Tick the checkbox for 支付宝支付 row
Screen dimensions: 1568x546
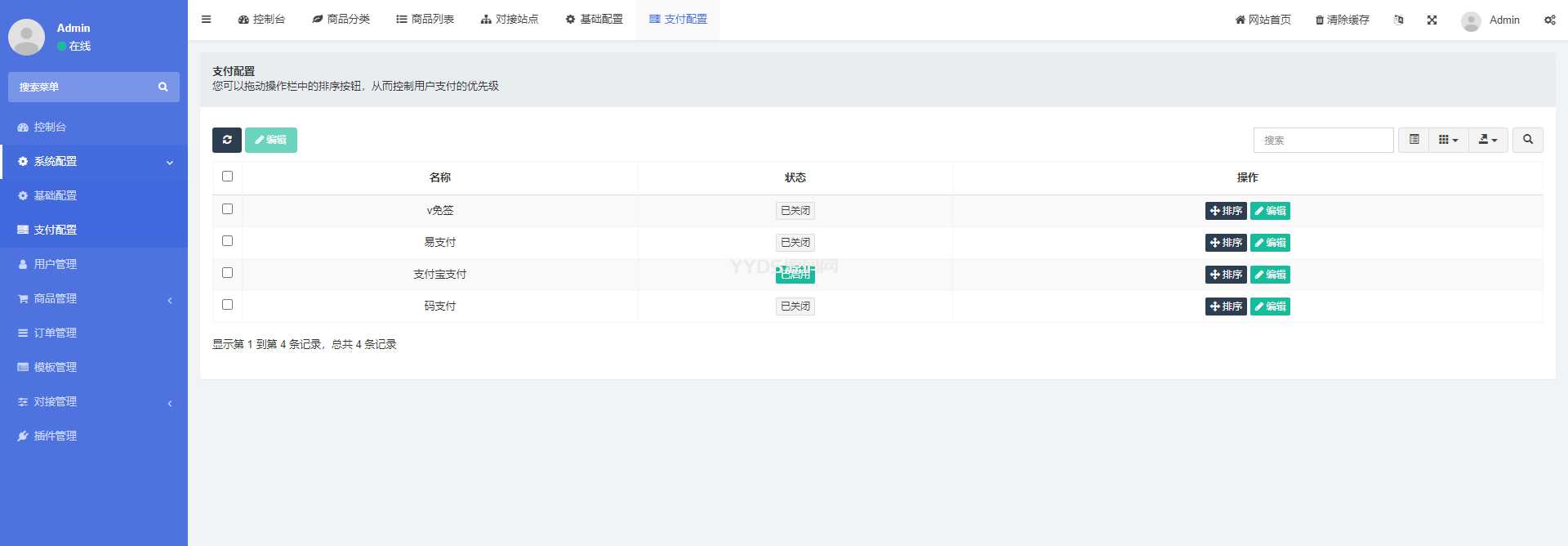click(227, 273)
